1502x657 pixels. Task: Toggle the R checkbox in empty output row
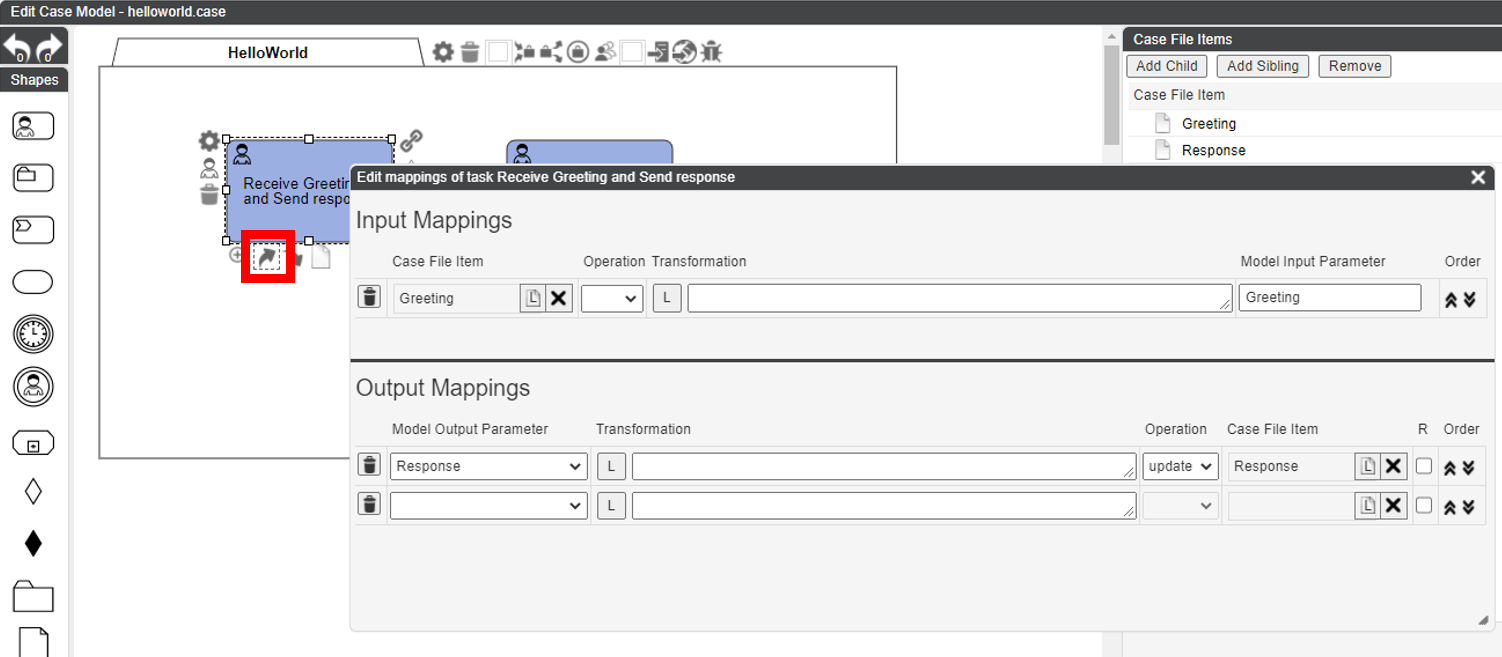click(x=1424, y=505)
